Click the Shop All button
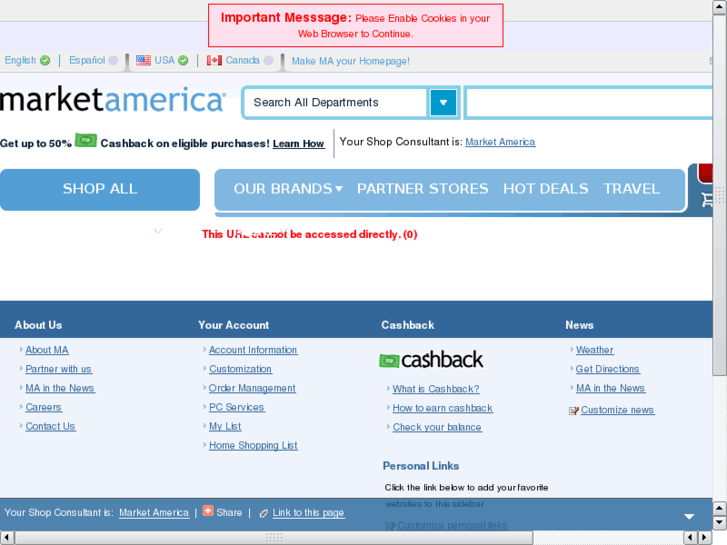 pos(100,189)
